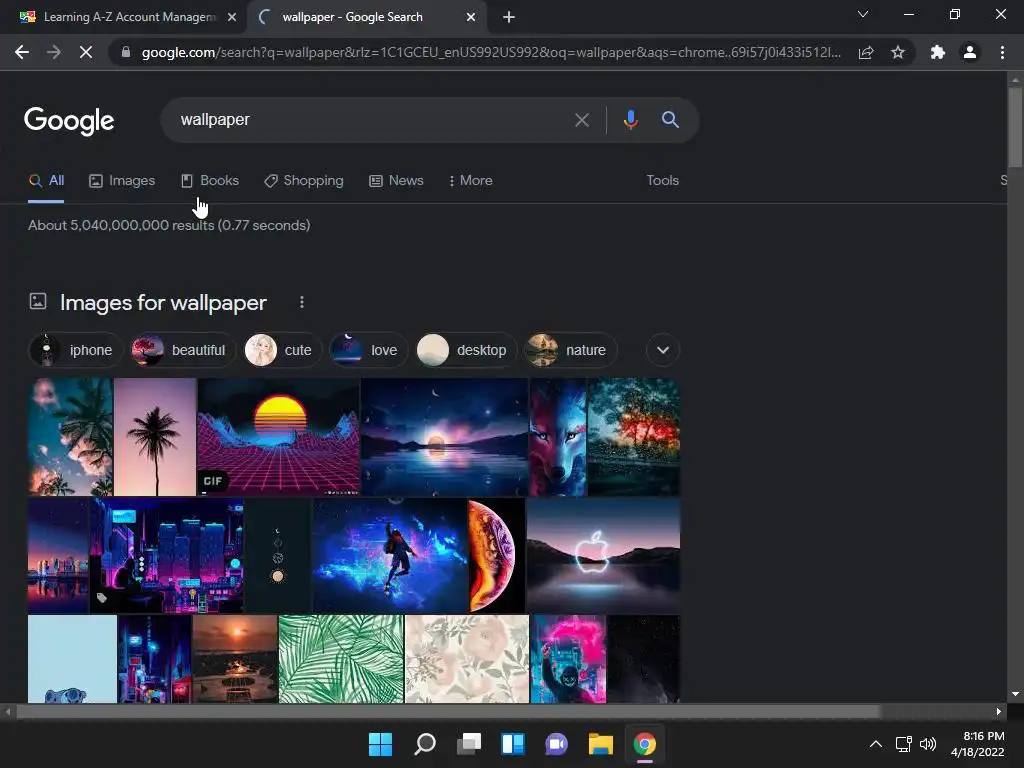Open the Widgets taskbar icon
1024x768 pixels.
click(513, 744)
